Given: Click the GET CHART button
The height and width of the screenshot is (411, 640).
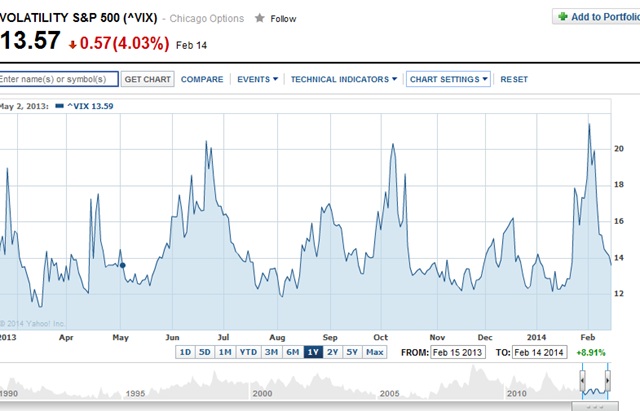Looking at the screenshot, I should 147,79.
